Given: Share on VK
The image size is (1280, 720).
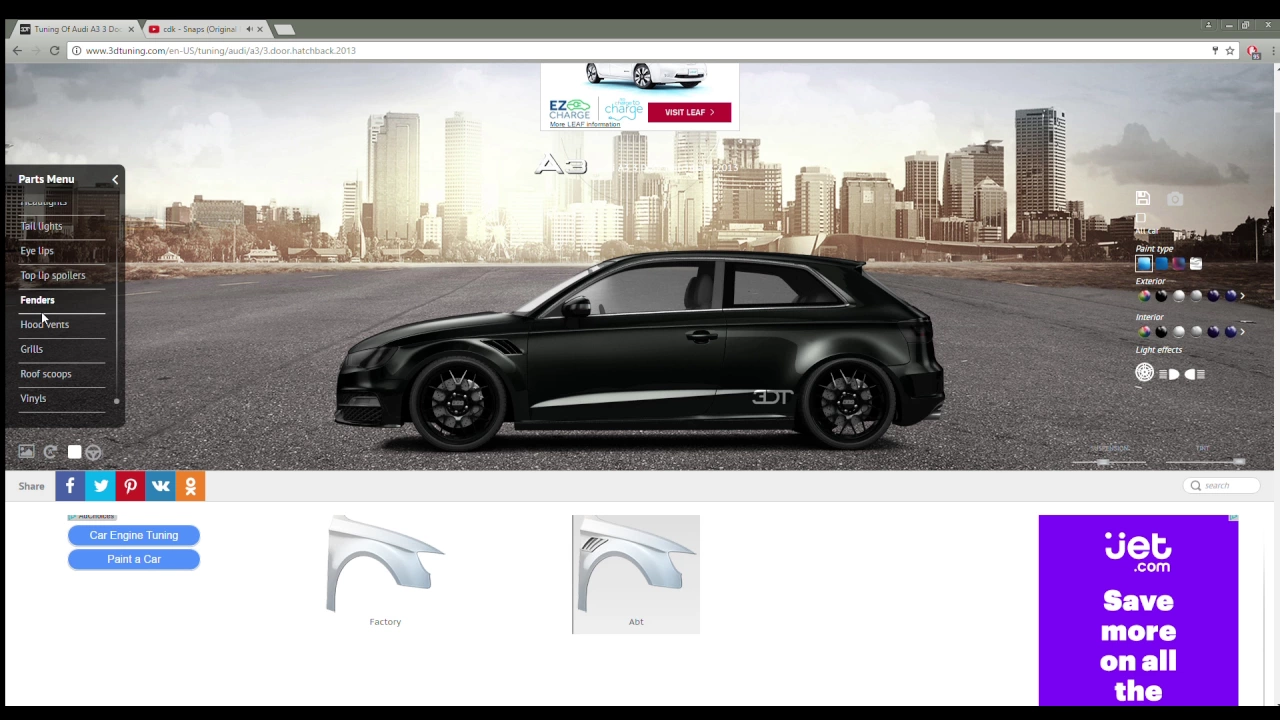Looking at the screenshot, I should point(160,486).
